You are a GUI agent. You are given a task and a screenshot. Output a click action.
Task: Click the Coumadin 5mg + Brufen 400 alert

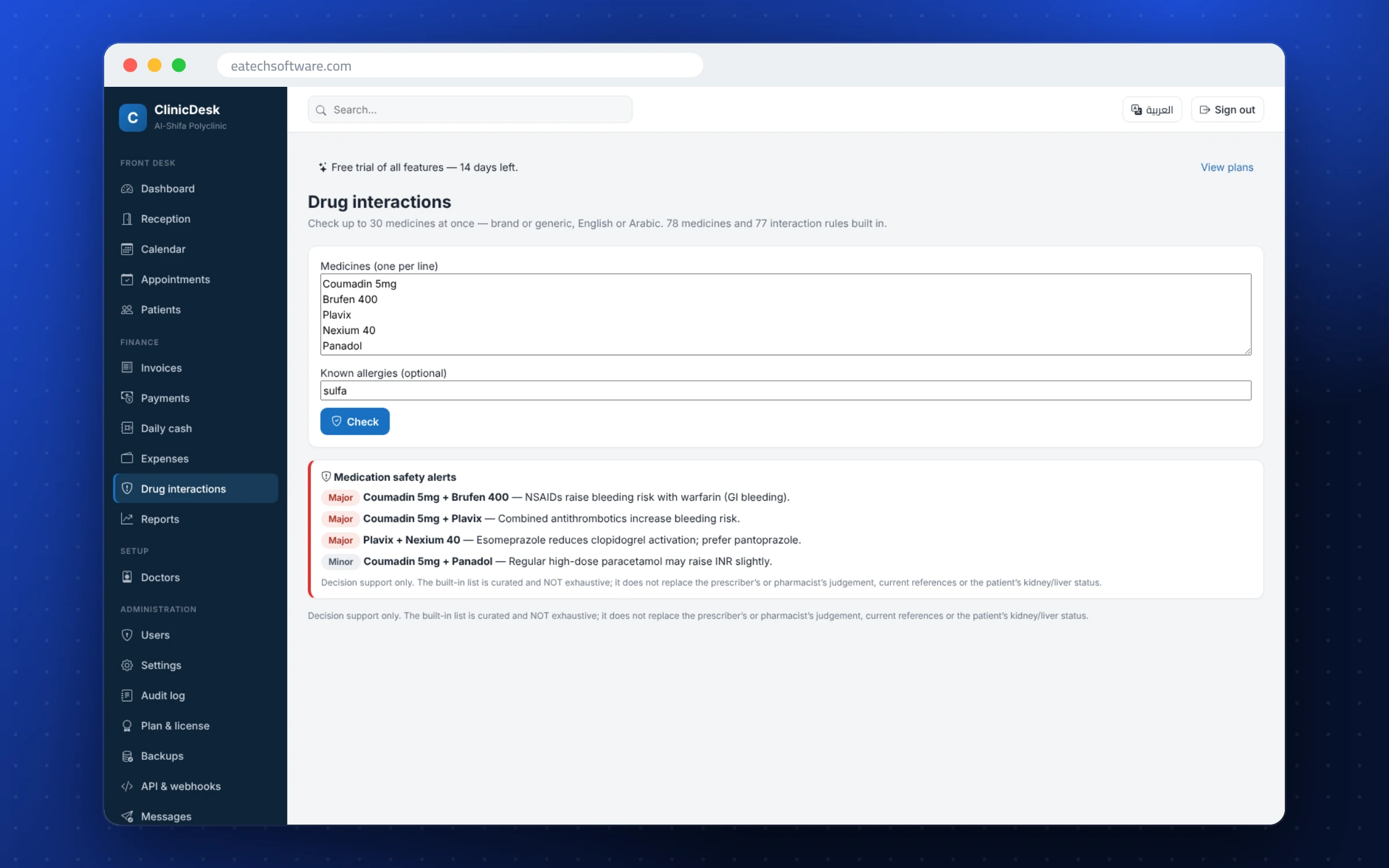[x=555, y=497]
